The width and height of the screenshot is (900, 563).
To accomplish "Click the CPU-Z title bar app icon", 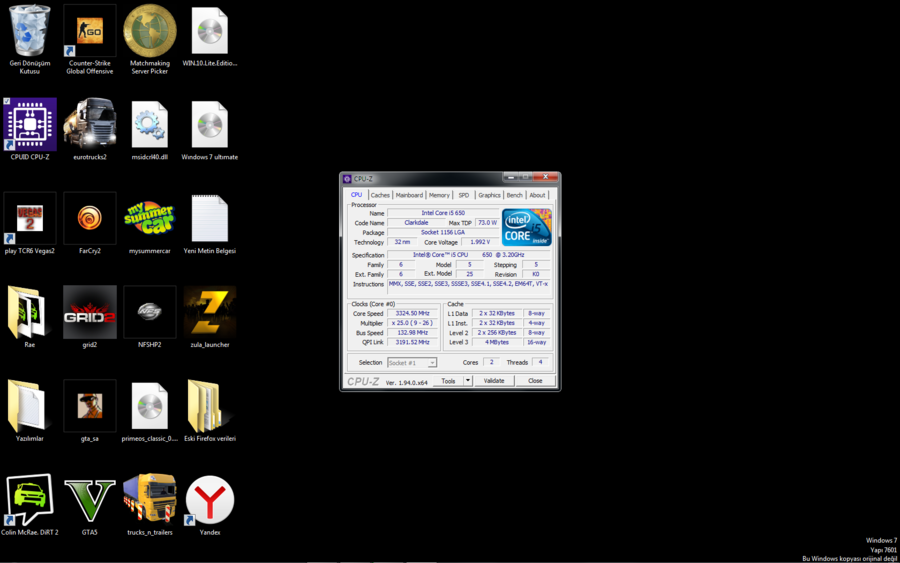I will tap(347, 178).
